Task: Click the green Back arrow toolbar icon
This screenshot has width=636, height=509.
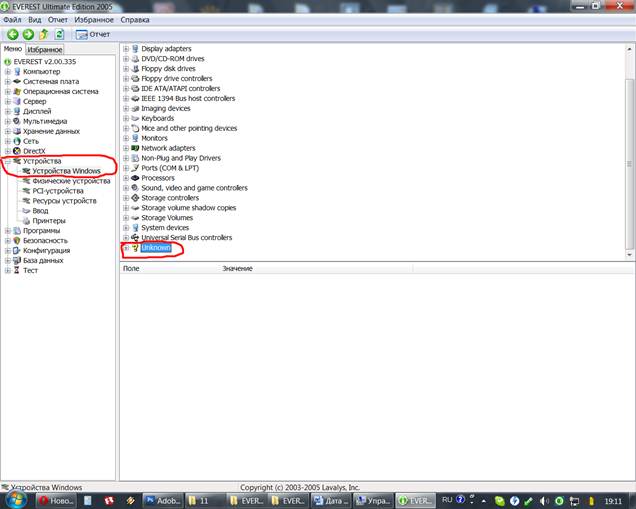Action: pyautogui.click(x=13, y=34)
